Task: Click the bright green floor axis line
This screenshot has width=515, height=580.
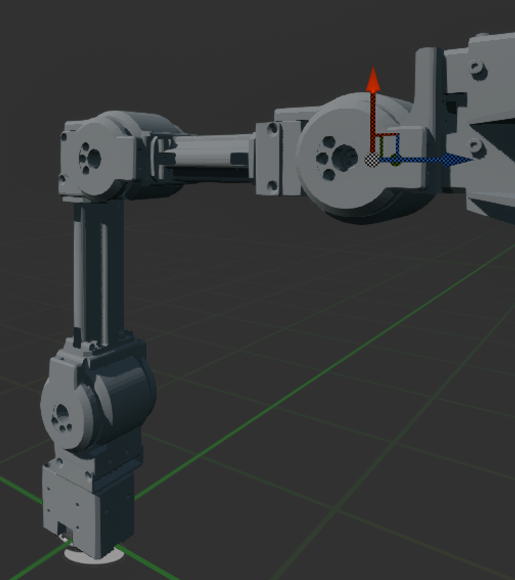Action: coord(322,370)
